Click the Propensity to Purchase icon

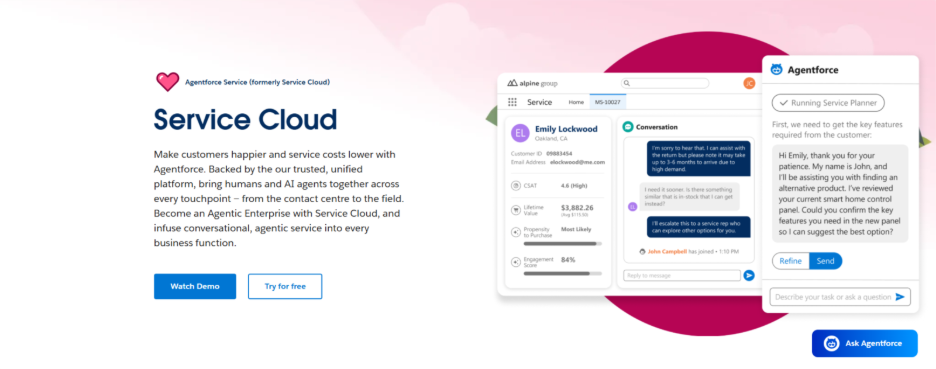[516, 232]
